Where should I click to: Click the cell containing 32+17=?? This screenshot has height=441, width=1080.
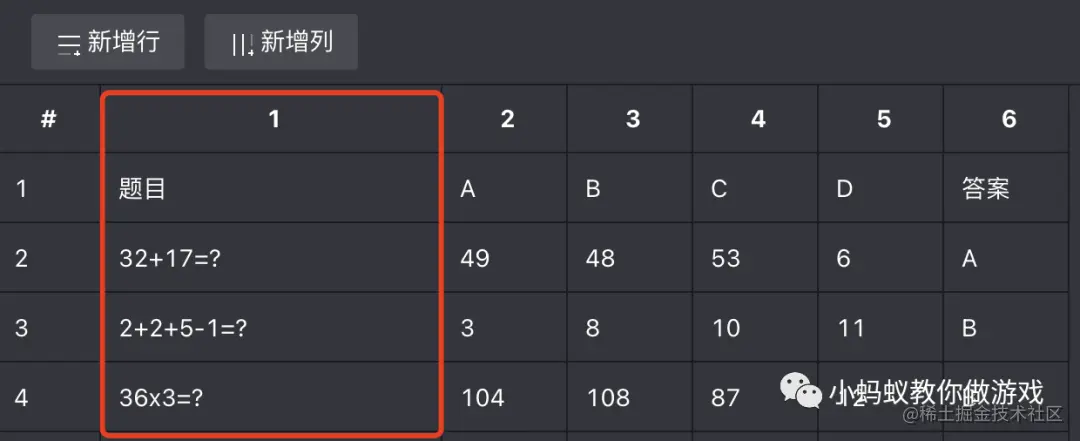pos(272,258)
